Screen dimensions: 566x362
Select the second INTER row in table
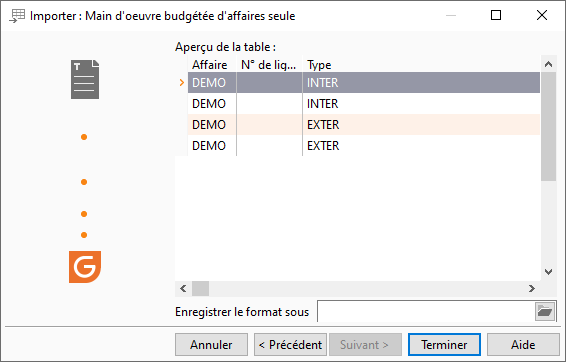(x=364, y=104)
